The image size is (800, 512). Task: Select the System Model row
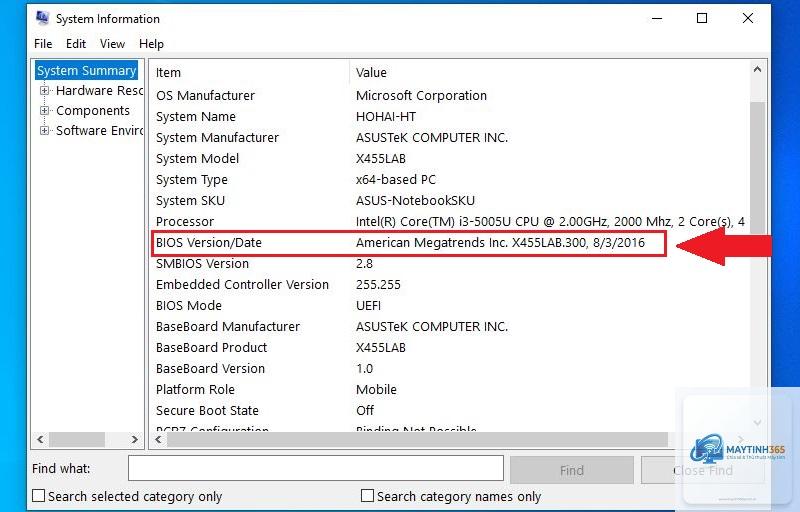[450, 159]
